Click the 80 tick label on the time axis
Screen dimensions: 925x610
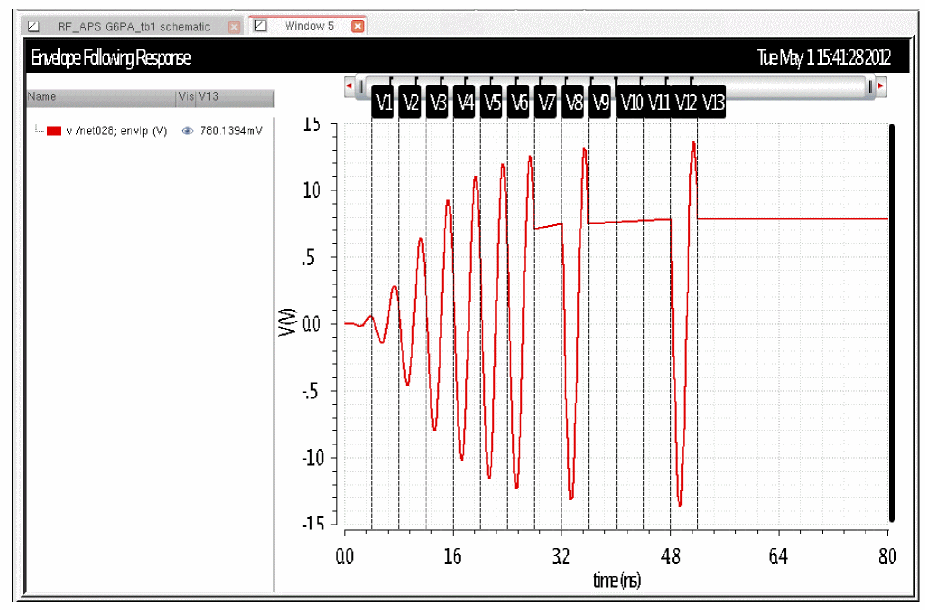click(x=887, y=556)
